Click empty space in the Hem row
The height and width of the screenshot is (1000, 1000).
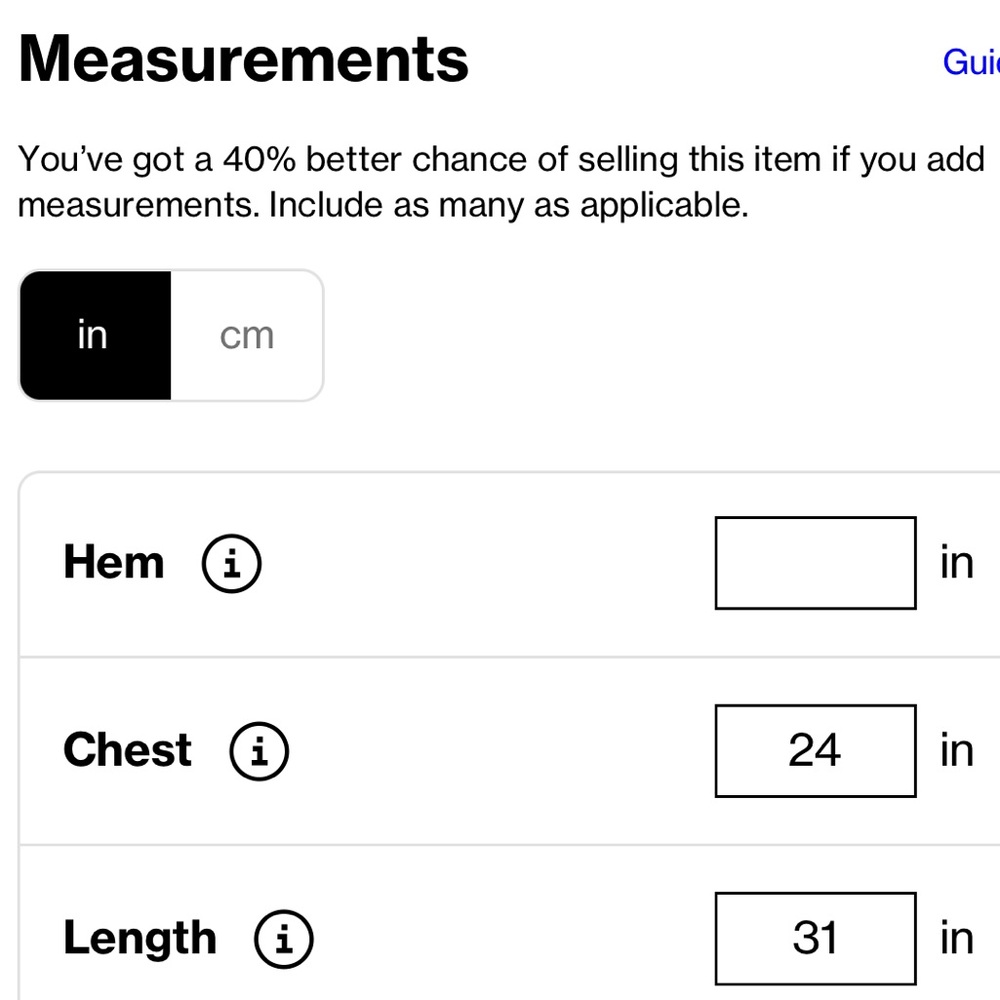click(488, 563)
